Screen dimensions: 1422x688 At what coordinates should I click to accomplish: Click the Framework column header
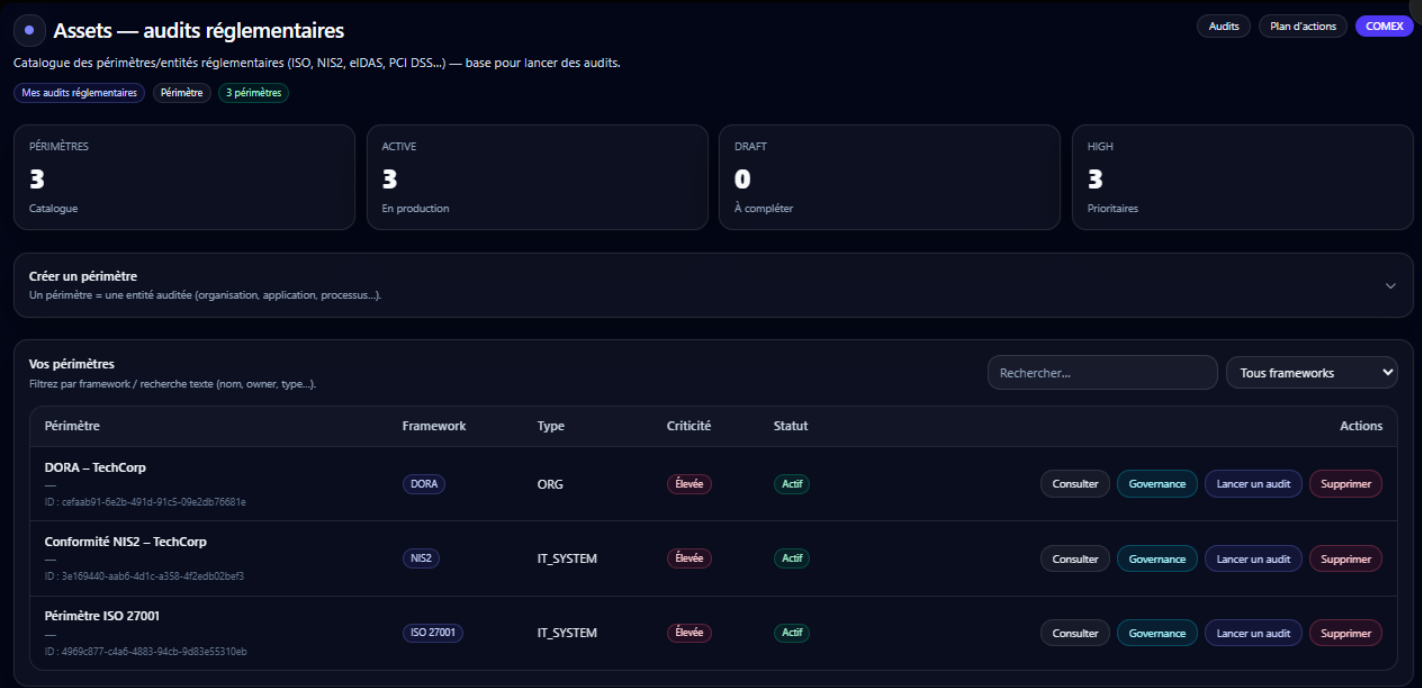coord(434,426)
